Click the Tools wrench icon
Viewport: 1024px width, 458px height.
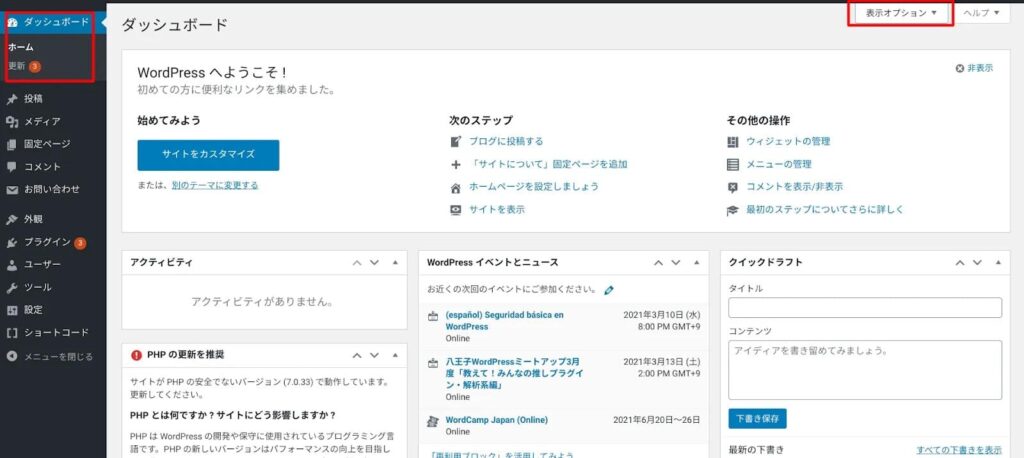[12, 287]
